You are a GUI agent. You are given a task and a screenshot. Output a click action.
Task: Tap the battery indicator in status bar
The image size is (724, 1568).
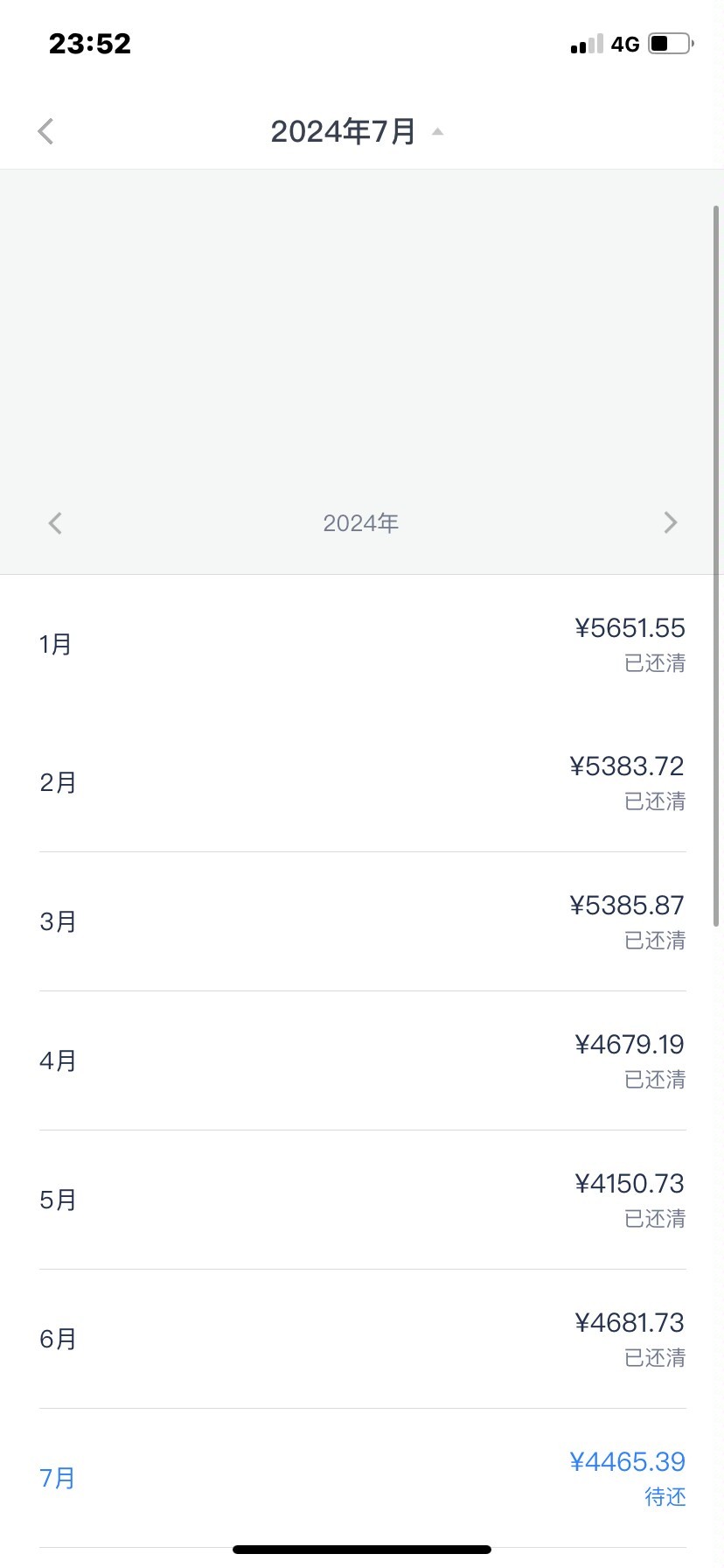pyautogui.click(x=671, y=44)
